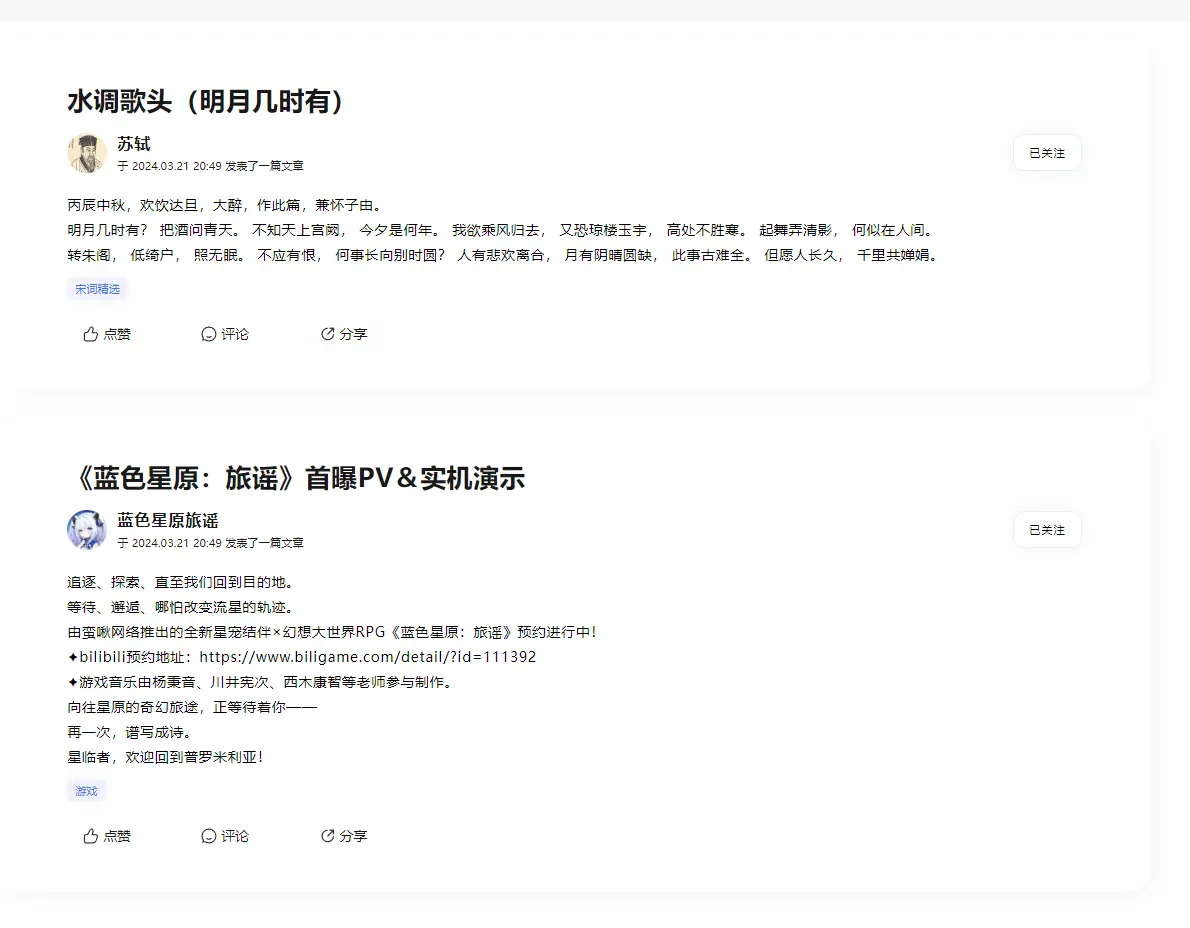Click the line 追逐、探索、直至我们回到目的地
The width and height of the screenshot is (1190, 928).
[181, 582]
